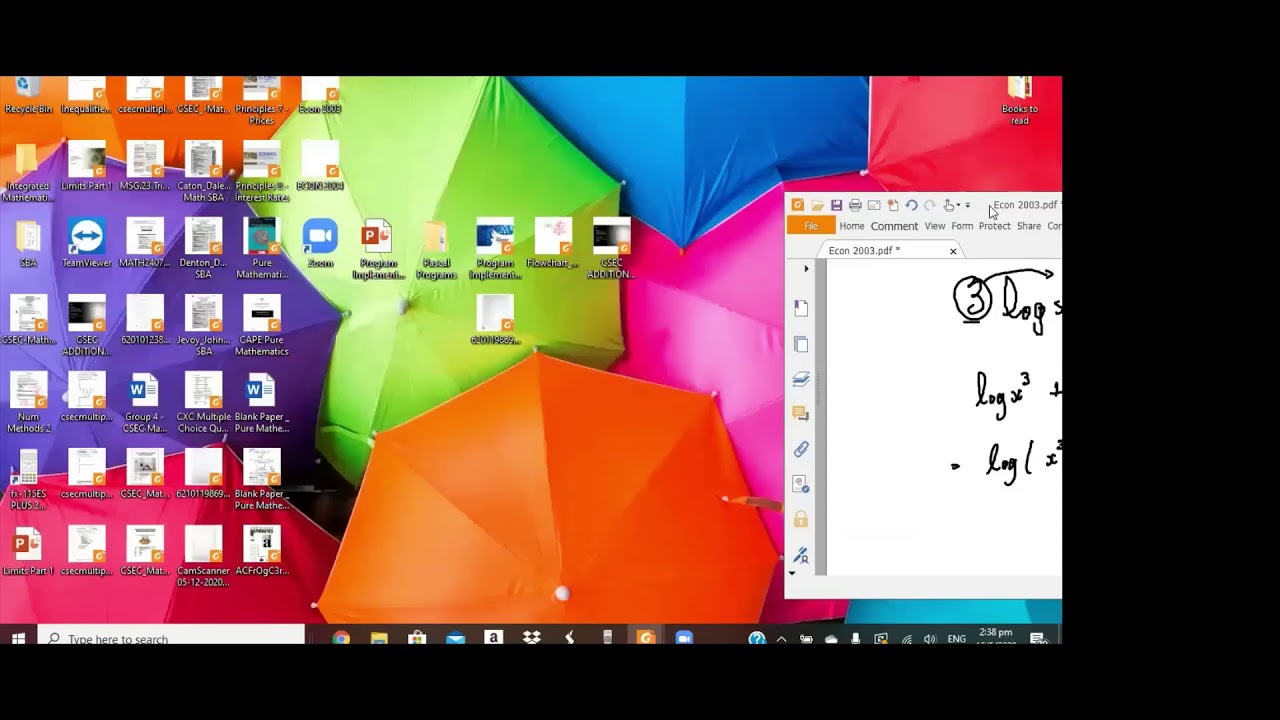The width and height of the screenshot is (1280, 720).
Task: Select the Books to read folder
Action: pyautogui.click(x=1019, y=101)
